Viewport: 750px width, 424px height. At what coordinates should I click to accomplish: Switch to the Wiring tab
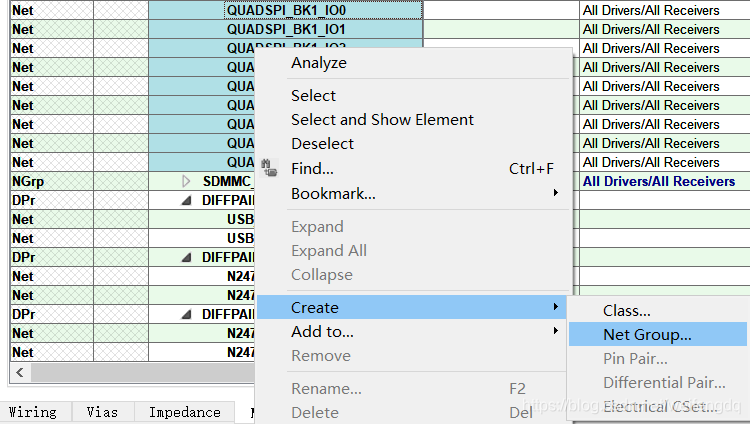(32, 412)
